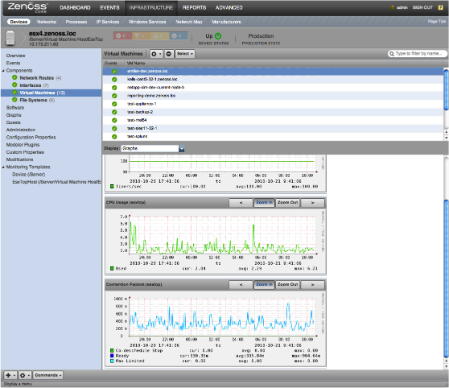Click the help question mark icon
Screen dimensions: 449x388
(440, 7)
